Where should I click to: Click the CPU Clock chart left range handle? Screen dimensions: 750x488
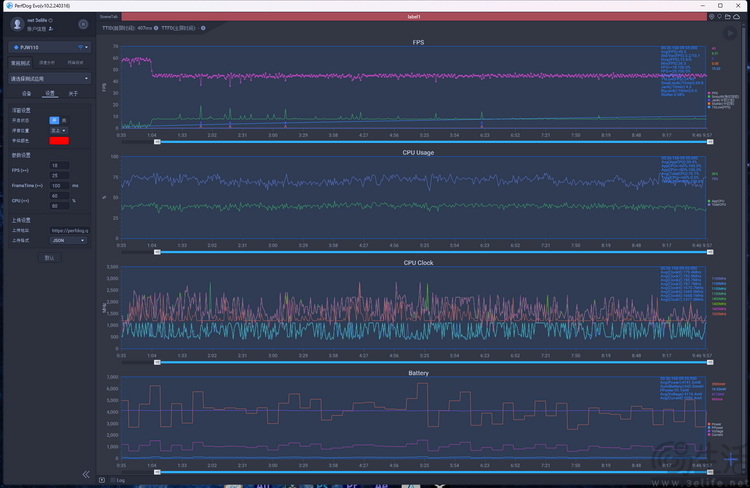click(157, 362)
